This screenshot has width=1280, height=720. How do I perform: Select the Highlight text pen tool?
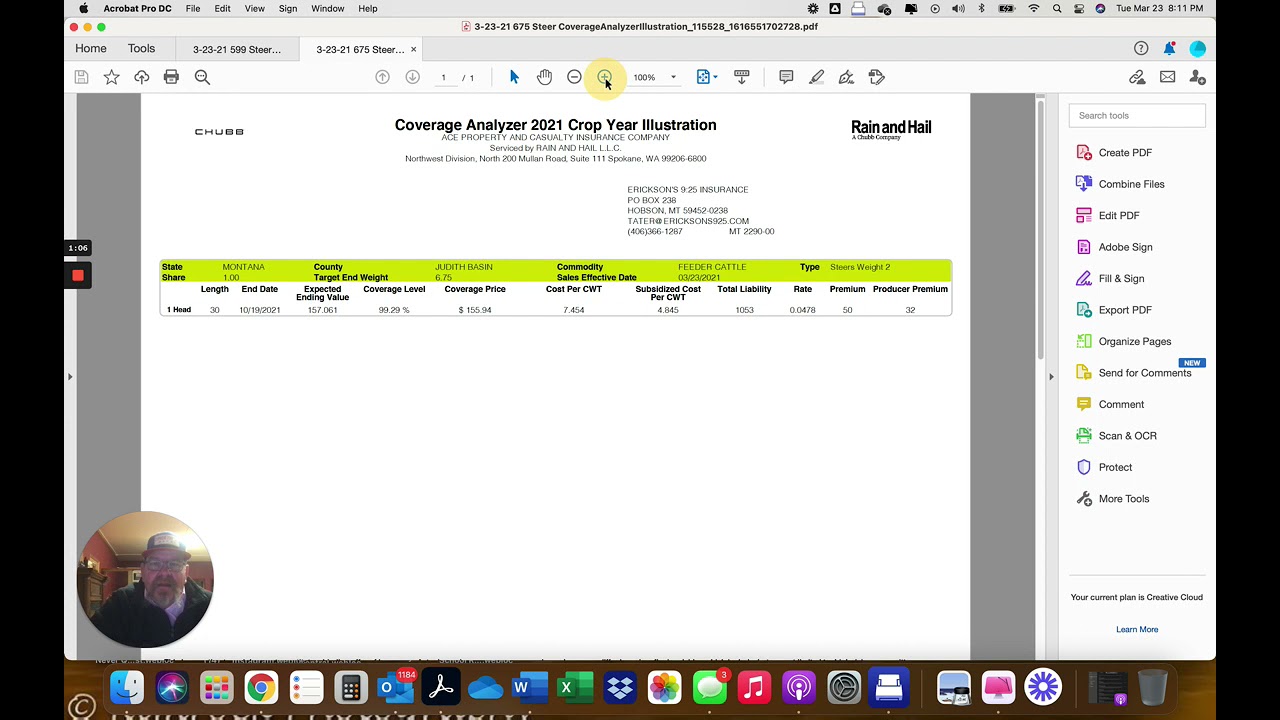click(x=816, y=77)
